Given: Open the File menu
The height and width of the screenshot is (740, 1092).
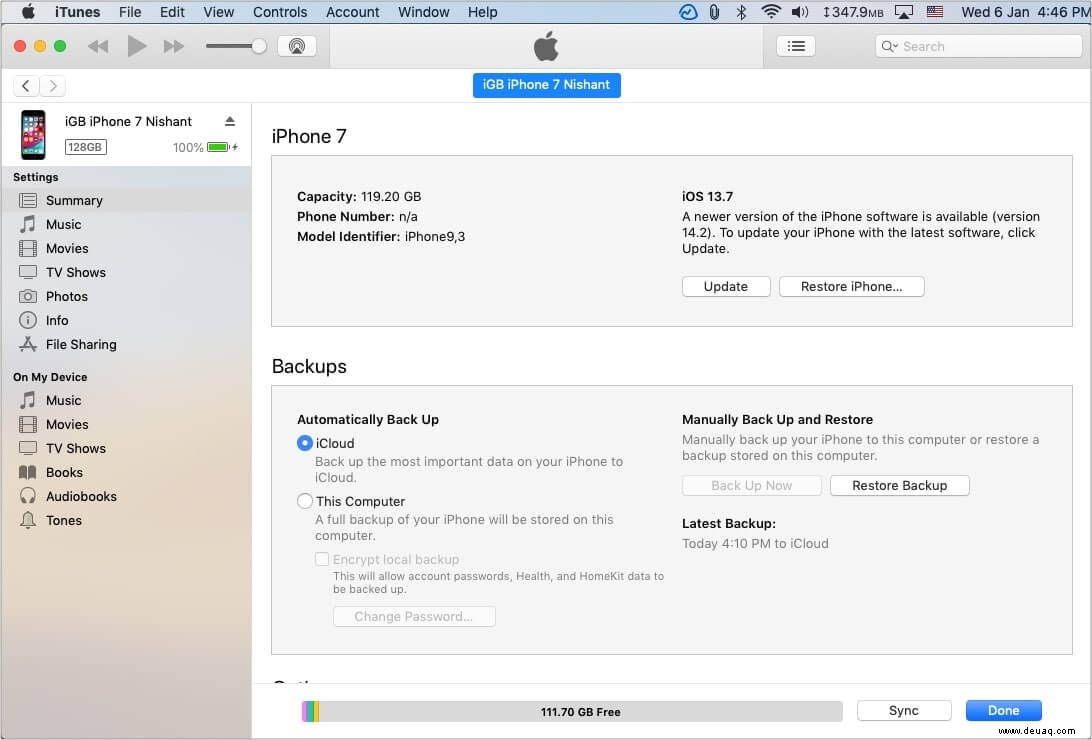Looking at the screenshot, I should [x=130, y=12].
